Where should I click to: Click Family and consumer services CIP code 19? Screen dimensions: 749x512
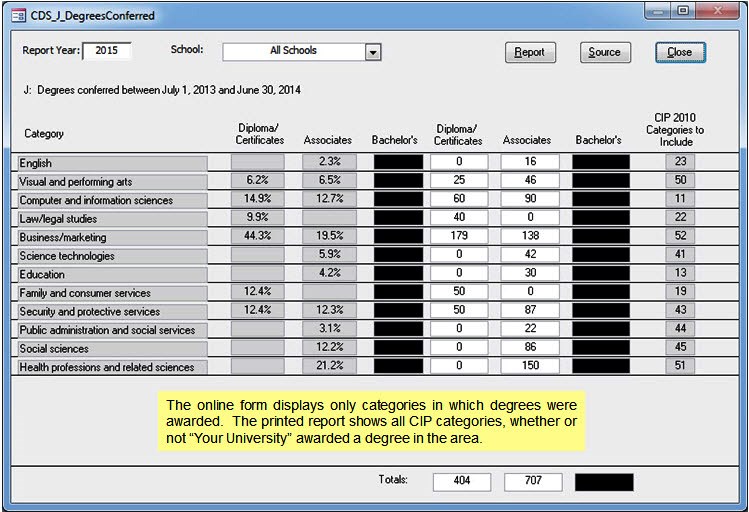(x=680, y=292)
